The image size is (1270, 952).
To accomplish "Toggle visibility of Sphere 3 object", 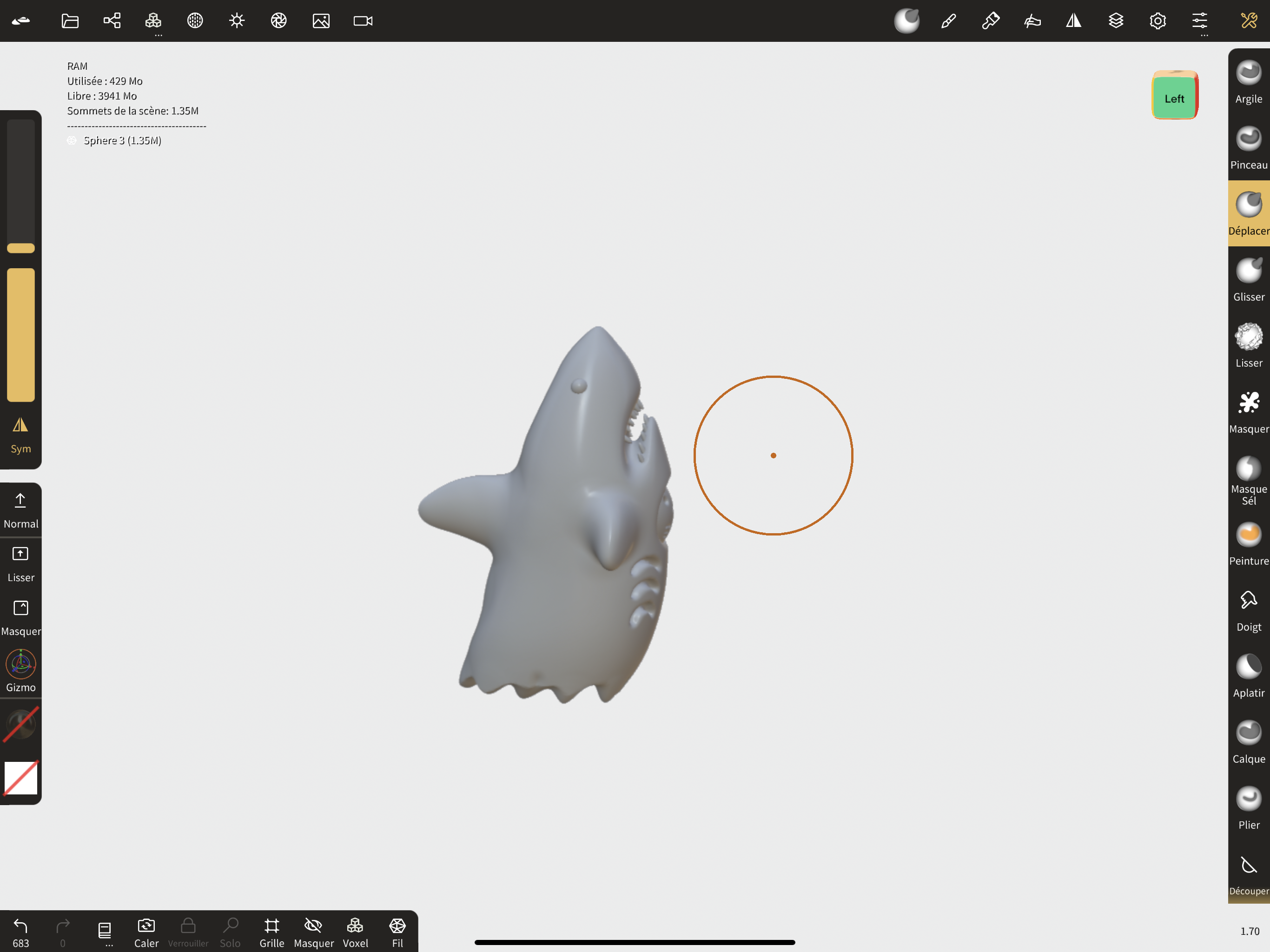I will point(72,141).
